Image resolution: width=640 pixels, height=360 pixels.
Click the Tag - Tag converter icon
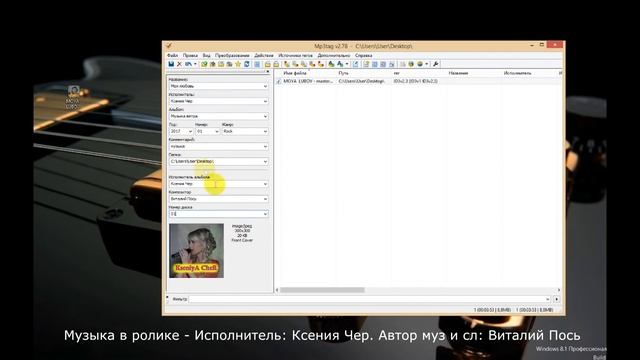(321, 64)
